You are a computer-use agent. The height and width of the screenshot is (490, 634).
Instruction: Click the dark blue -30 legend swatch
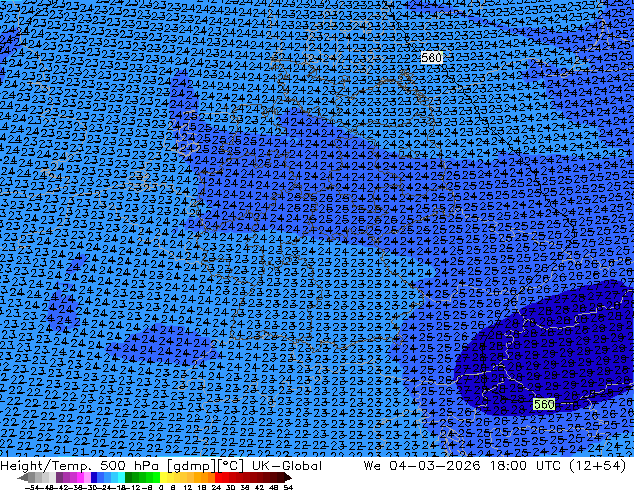[x=94, y=477]
